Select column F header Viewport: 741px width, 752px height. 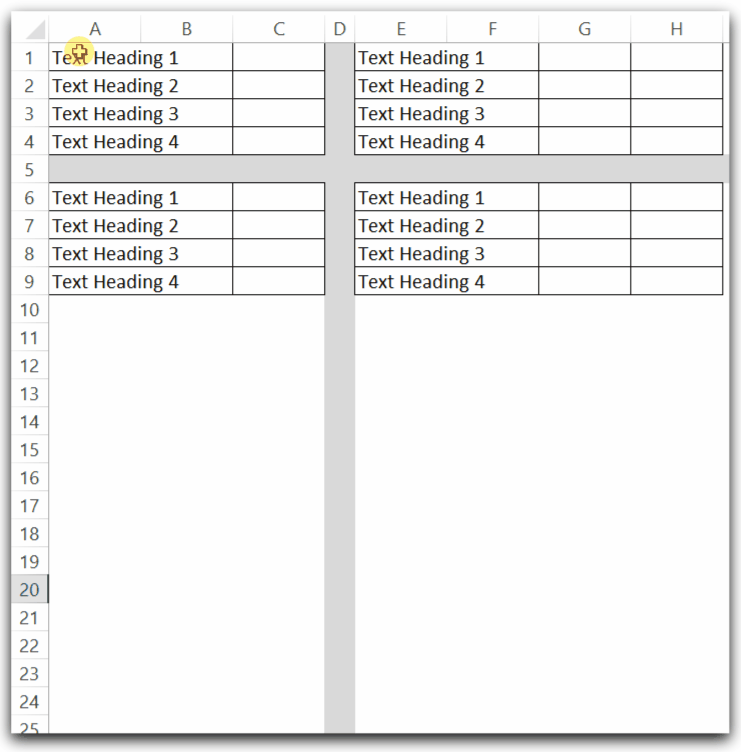point(493,29)
